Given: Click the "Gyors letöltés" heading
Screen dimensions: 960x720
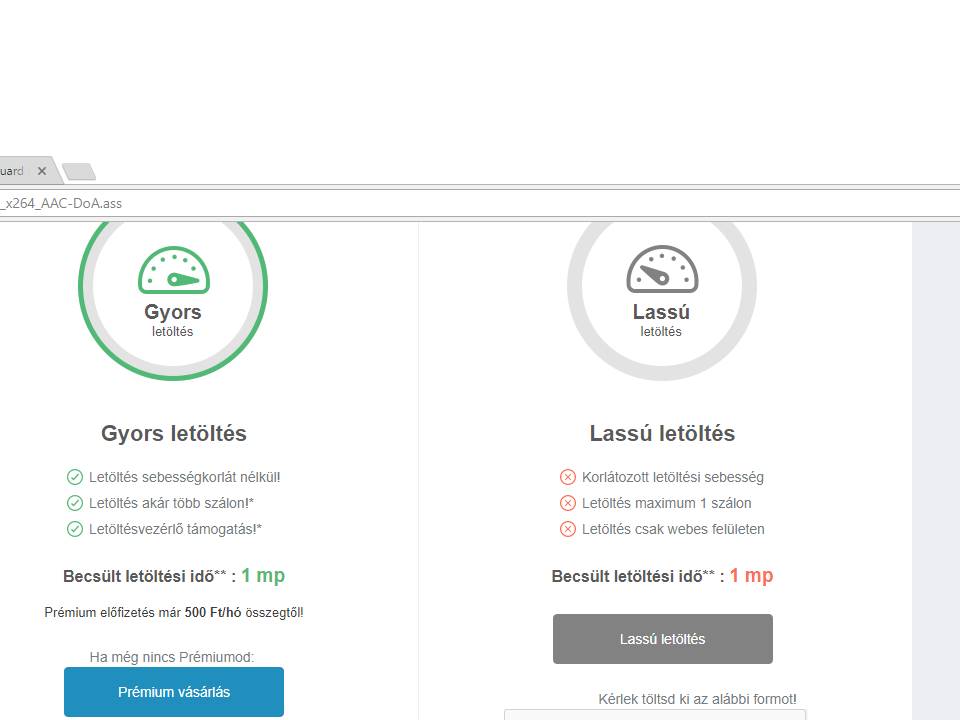Looking at the screenshot, I should (173, 434).
